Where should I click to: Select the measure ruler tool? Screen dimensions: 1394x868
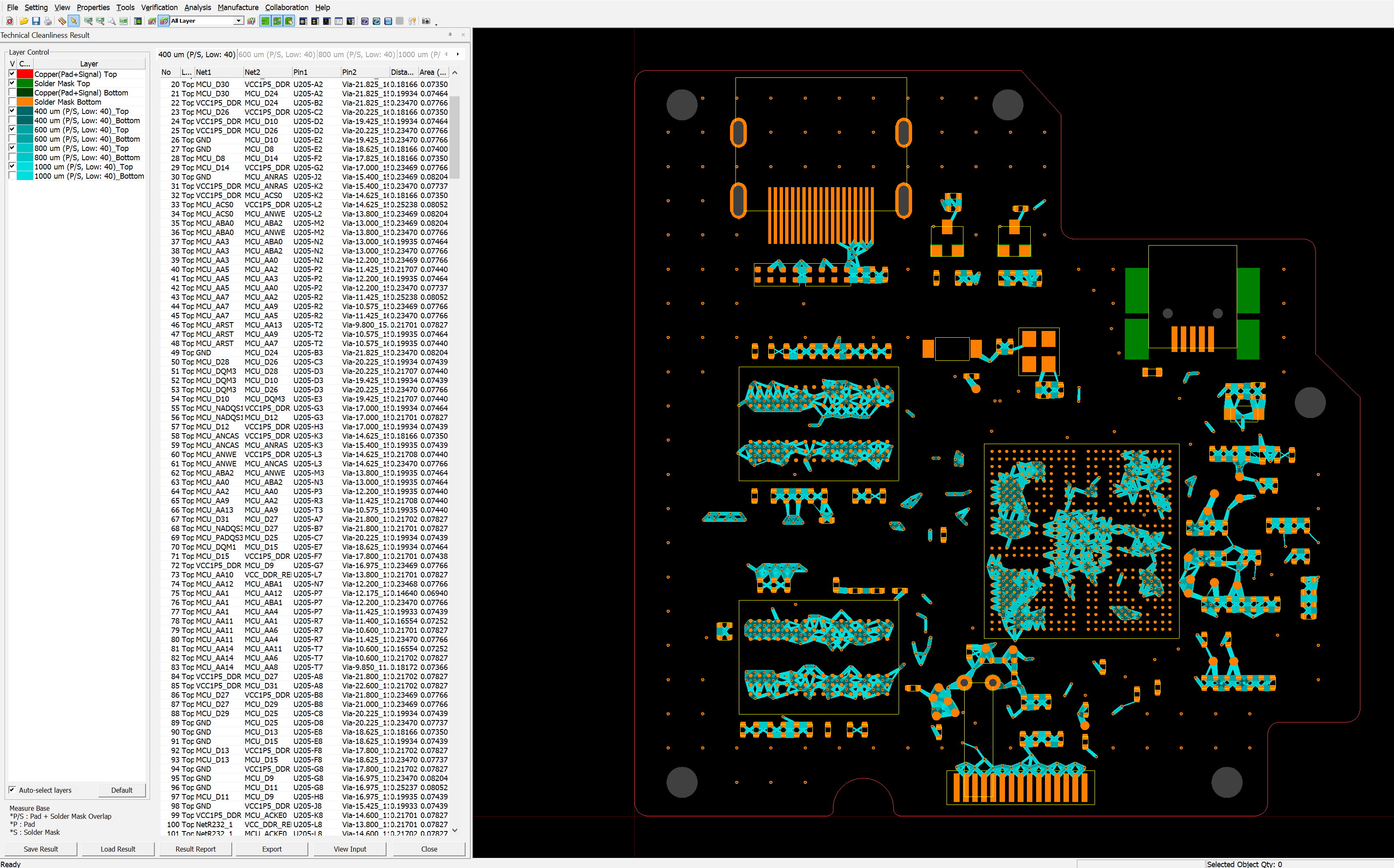point(62,21)
